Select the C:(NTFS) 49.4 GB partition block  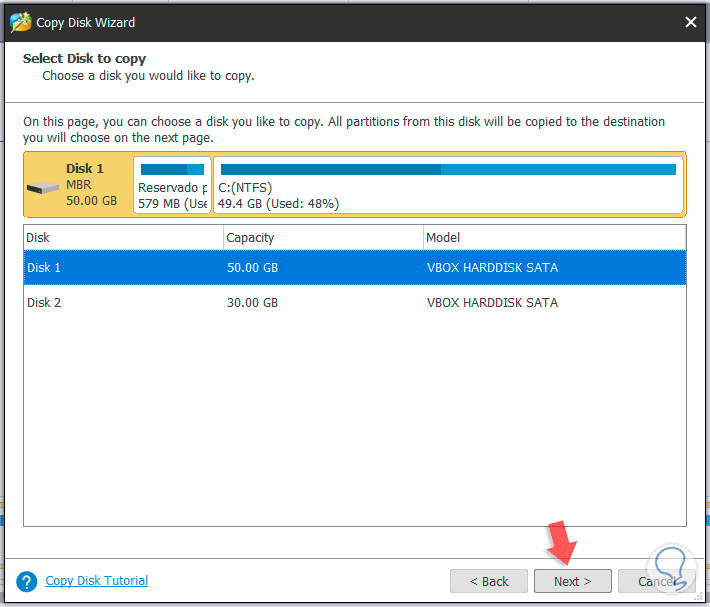pyautogui.click(x=448, y=186)
